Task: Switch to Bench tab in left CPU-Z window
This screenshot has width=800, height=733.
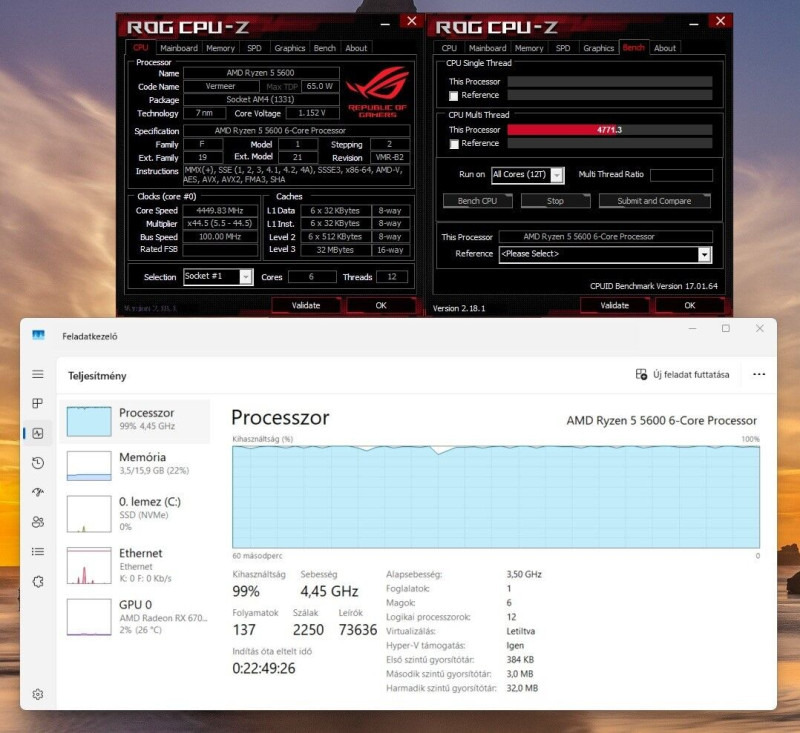Action: click(x=324, y=48)
